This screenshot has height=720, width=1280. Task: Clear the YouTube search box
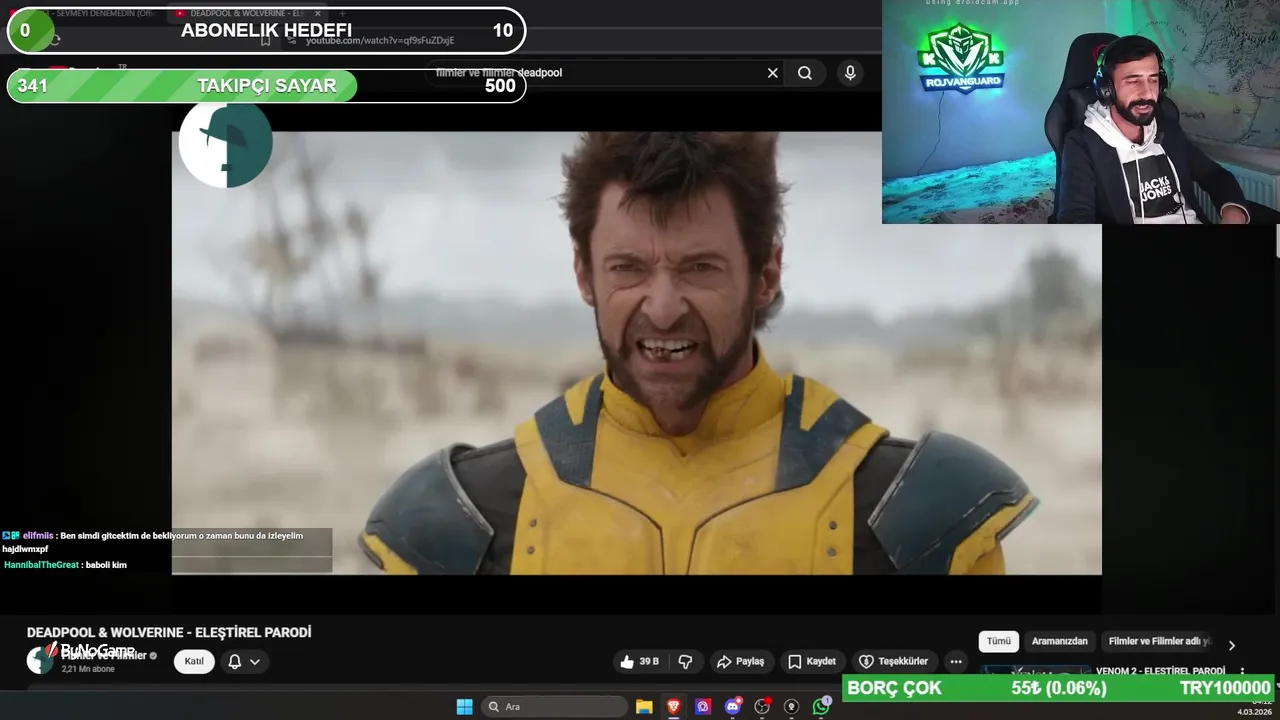coord(772,73)
